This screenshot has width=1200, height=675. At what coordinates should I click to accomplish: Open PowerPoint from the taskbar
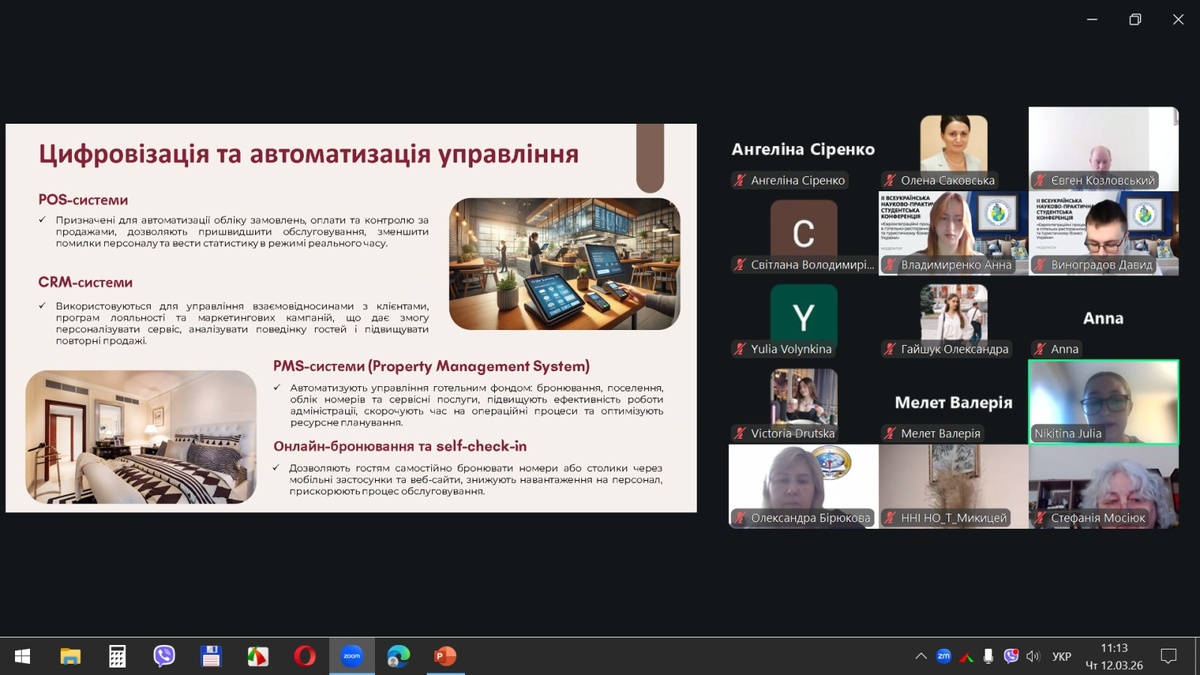point(445,656)
